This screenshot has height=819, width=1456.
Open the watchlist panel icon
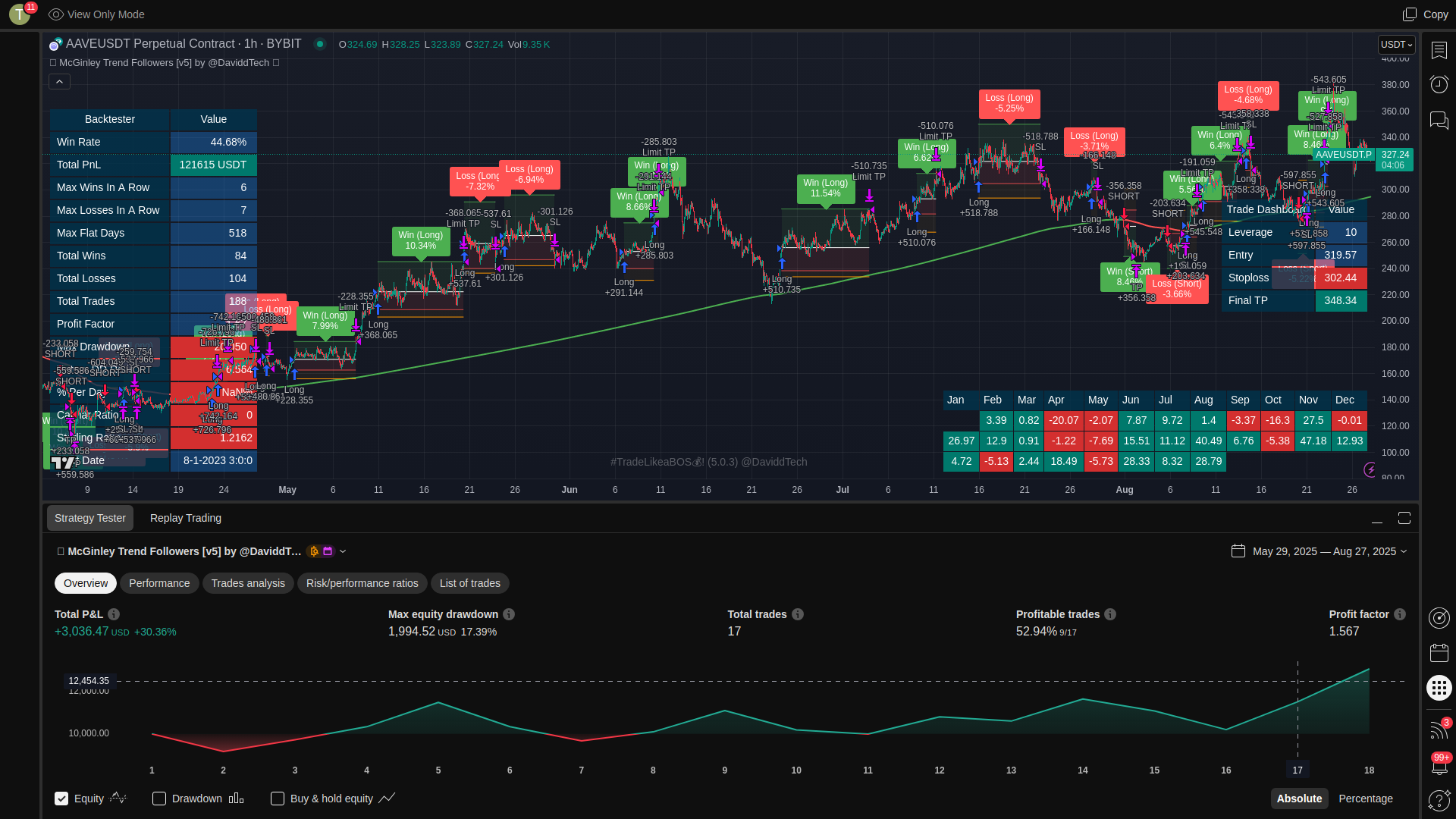pos(1439,50)
